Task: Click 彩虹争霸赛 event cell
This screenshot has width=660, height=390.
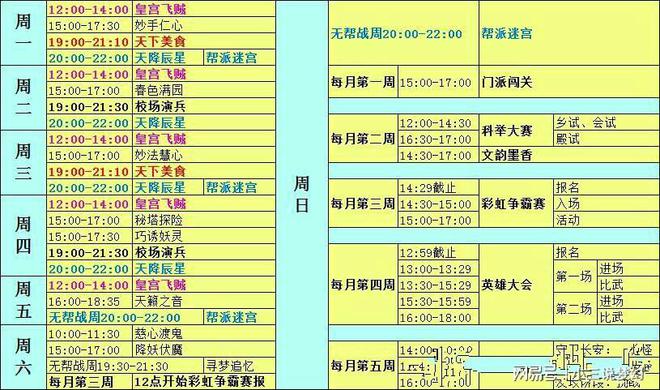Action: 516,204
